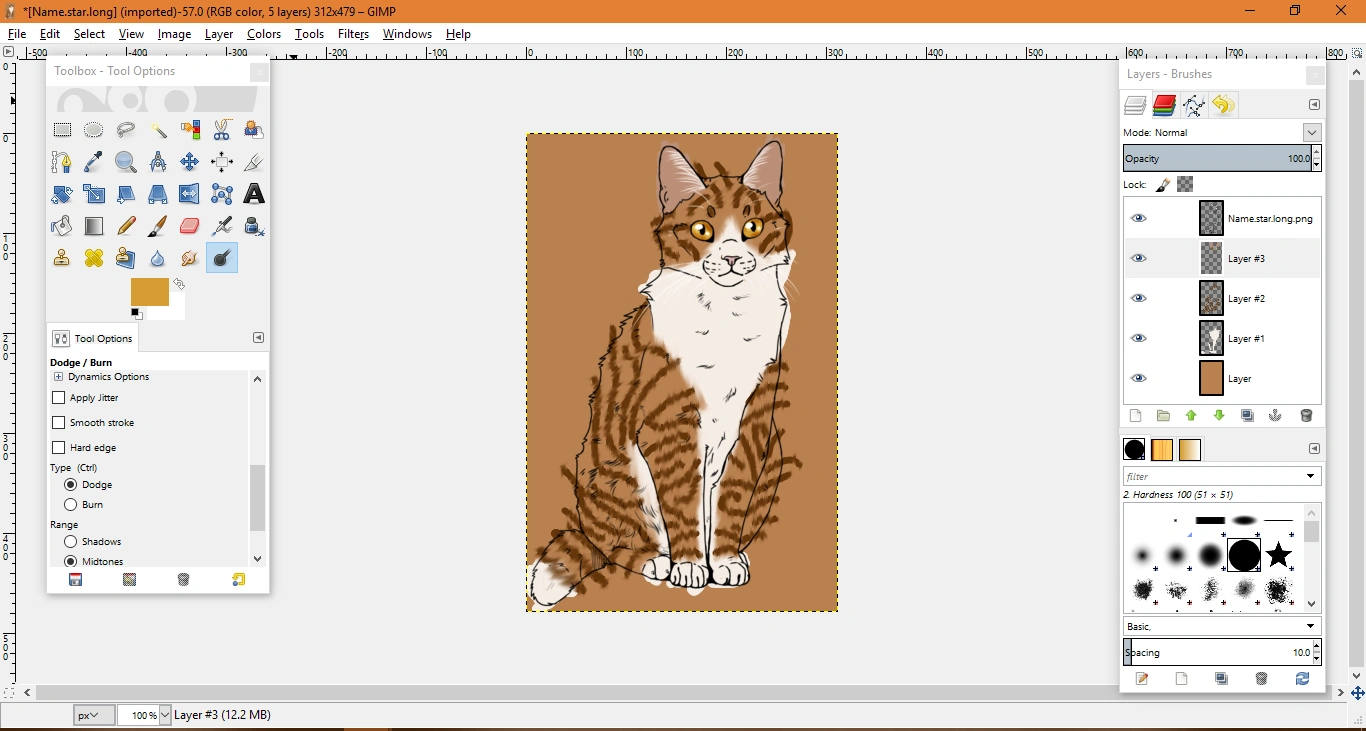Choose the Burn type radio button
The height and width of the screenshot is (731, 1366).
(71, 505)
